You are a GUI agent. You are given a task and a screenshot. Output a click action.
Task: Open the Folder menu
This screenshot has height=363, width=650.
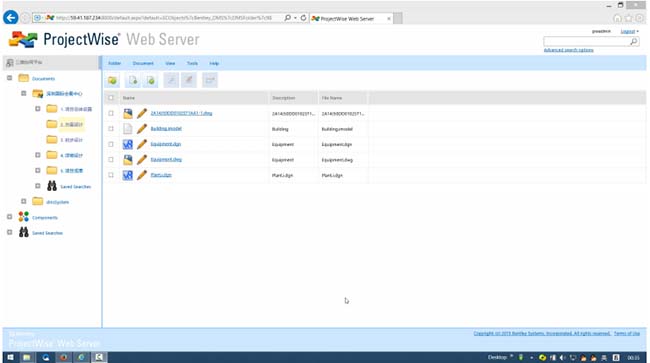pyautogui.click(x=114, y=63)
